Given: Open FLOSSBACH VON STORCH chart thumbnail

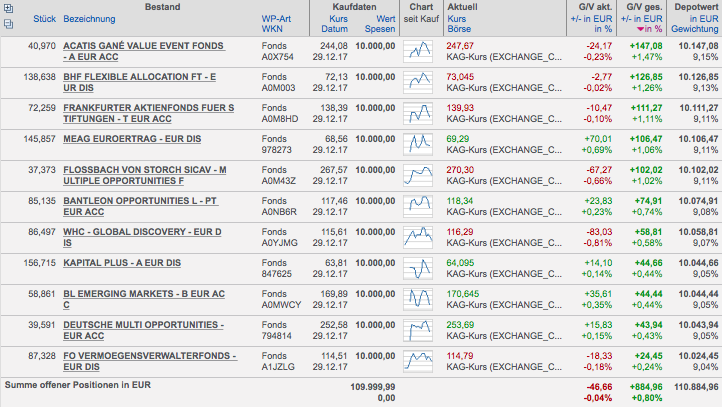Looking at the screenshot, I should pyautogui.click(x=418, y=175).
